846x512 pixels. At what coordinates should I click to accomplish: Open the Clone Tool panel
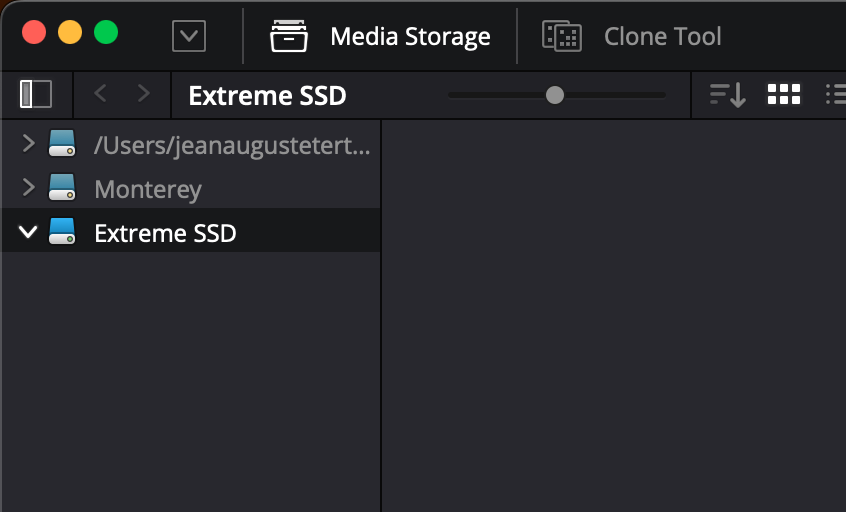(x=662, y=37)
